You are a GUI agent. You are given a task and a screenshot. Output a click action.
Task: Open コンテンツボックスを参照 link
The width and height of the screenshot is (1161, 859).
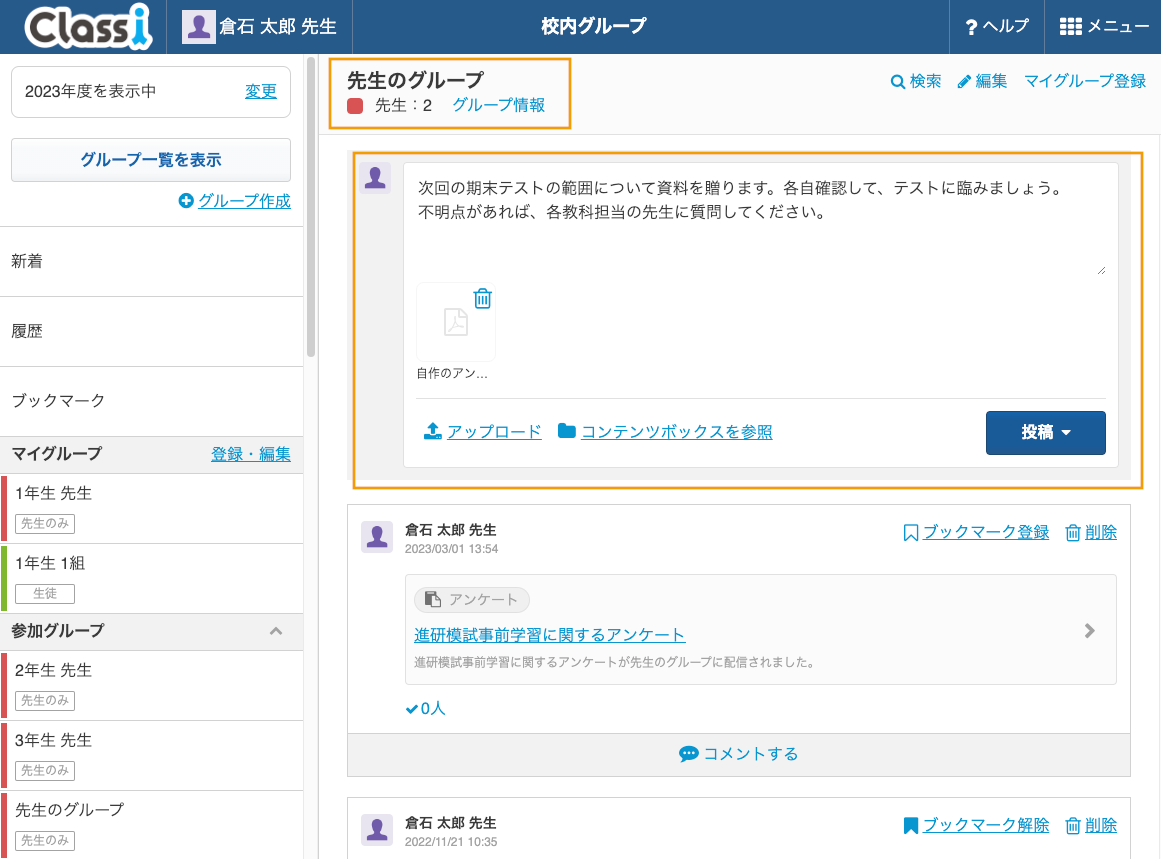(677, 432)
